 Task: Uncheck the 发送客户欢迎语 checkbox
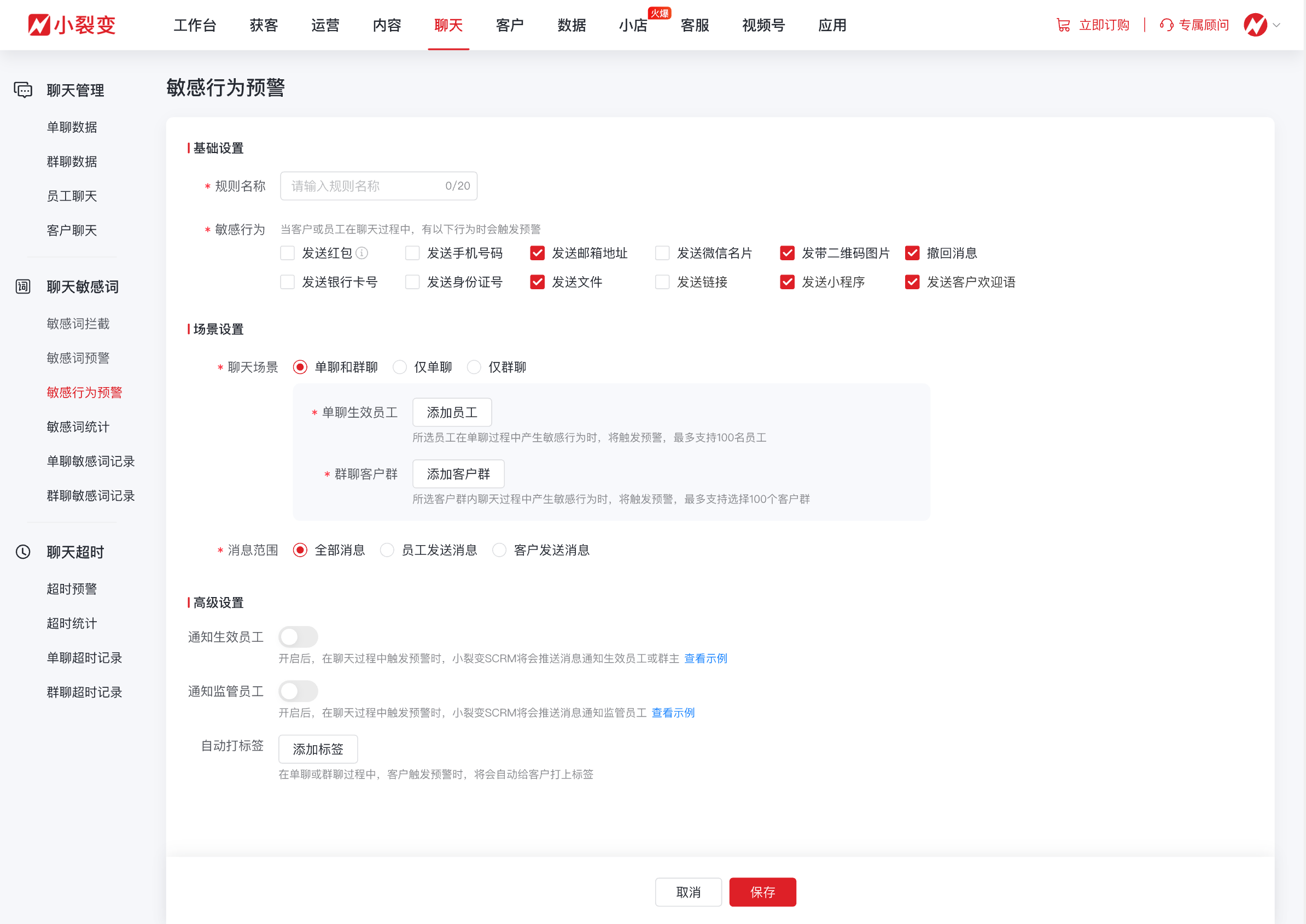[912, 282]
